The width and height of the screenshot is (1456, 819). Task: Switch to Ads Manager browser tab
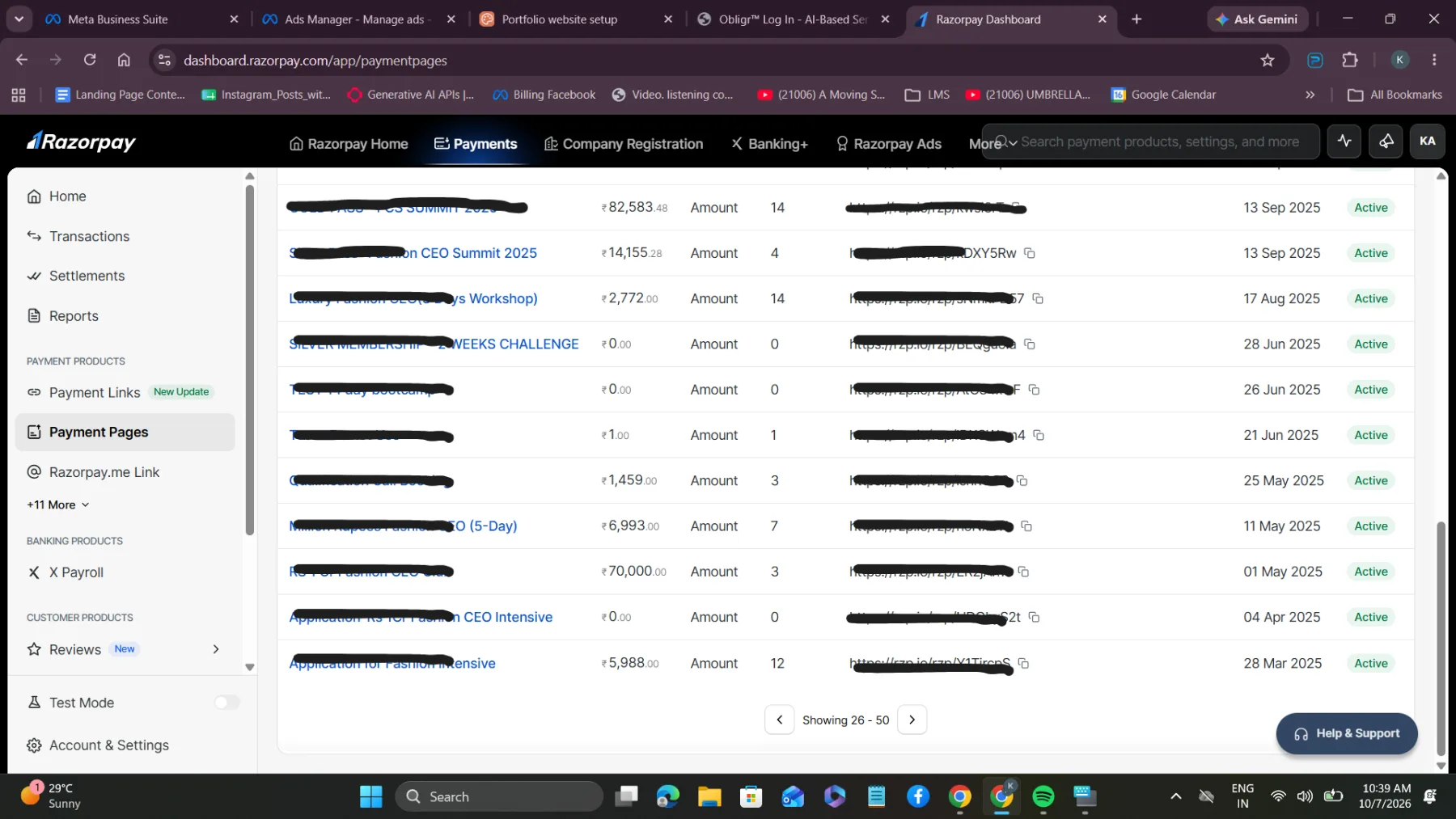358,19
